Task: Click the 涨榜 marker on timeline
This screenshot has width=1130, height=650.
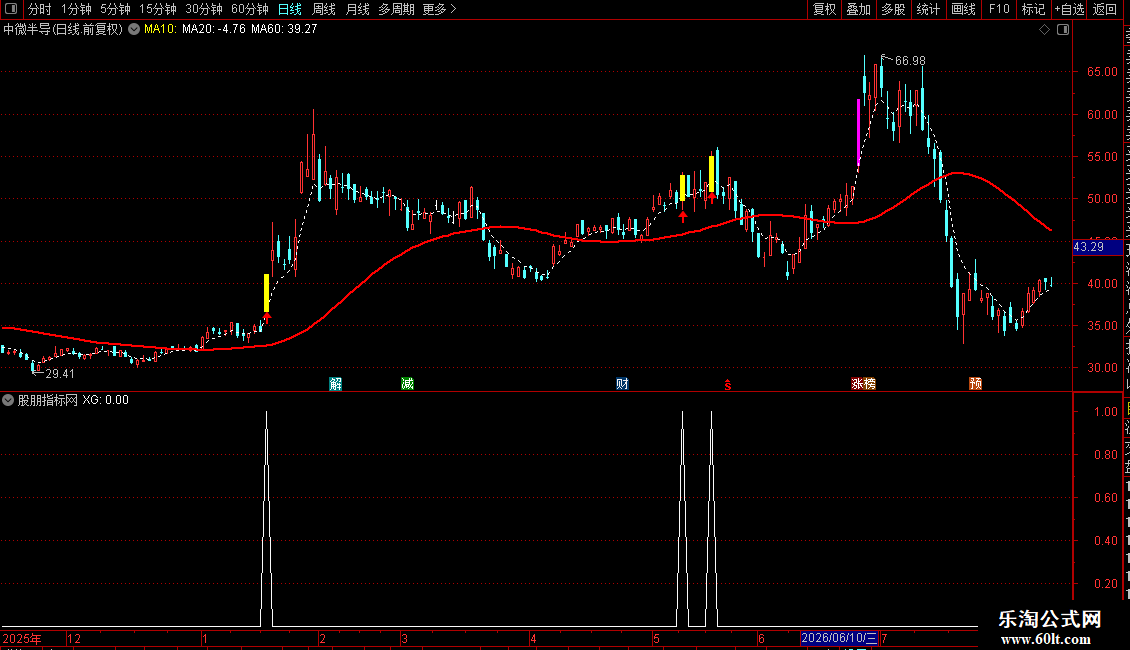Action: 863,384
